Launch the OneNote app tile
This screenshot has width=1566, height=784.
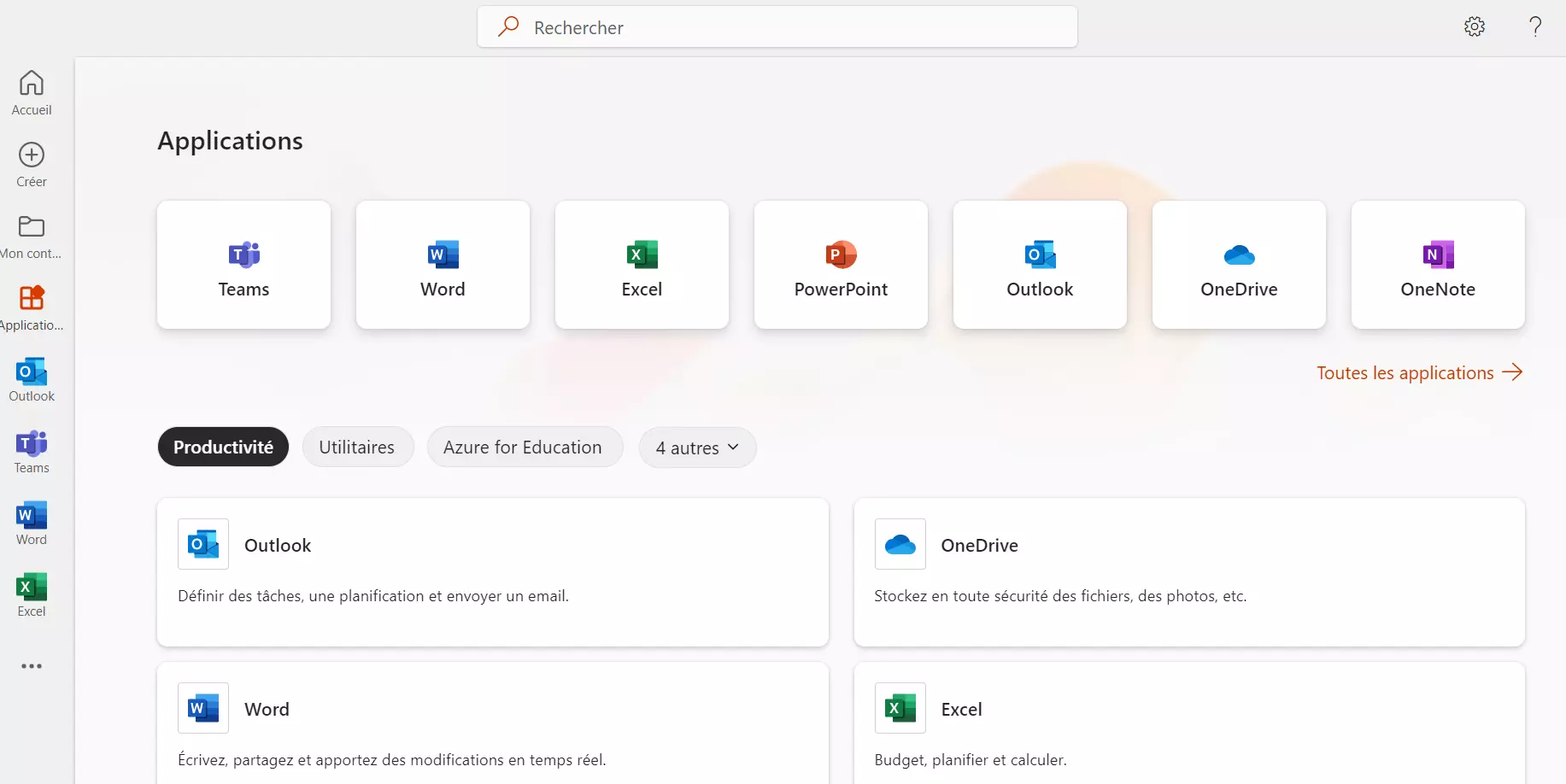click(1438, 265)
